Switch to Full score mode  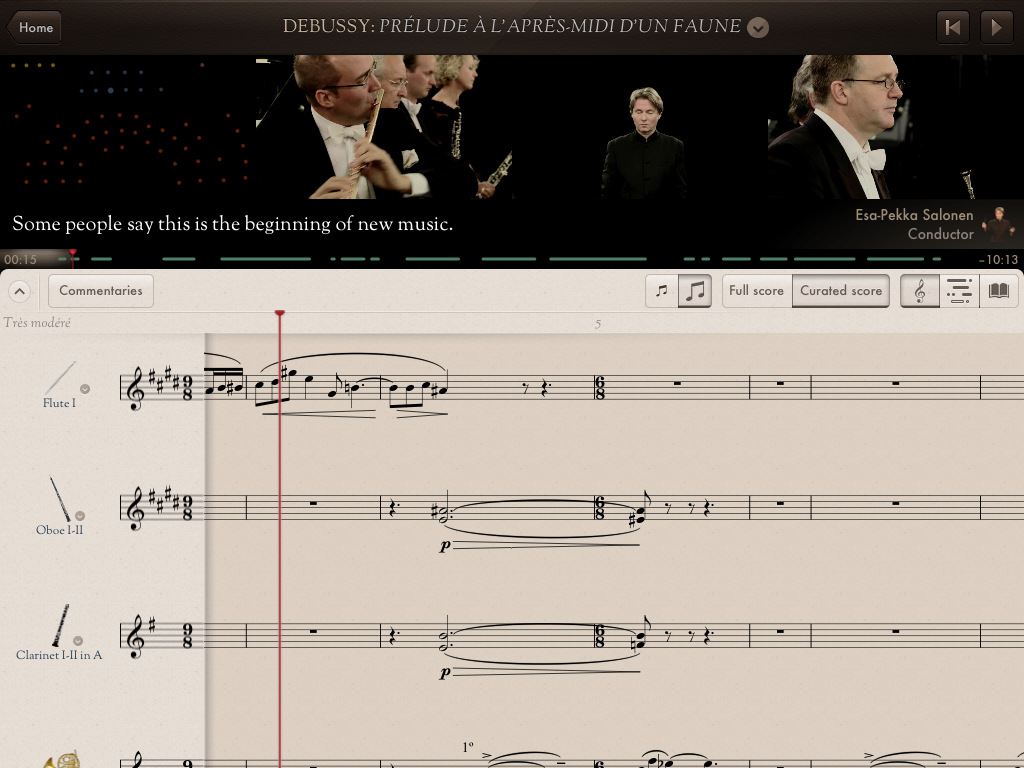pos(756,291)
